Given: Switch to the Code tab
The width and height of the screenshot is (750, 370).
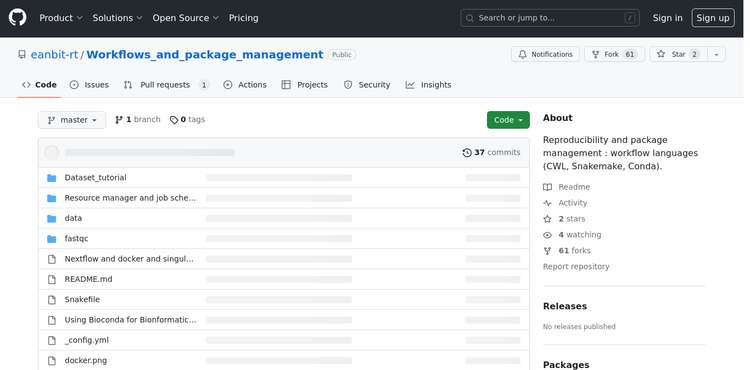Looking at the screenshot, I should point(39,85).
